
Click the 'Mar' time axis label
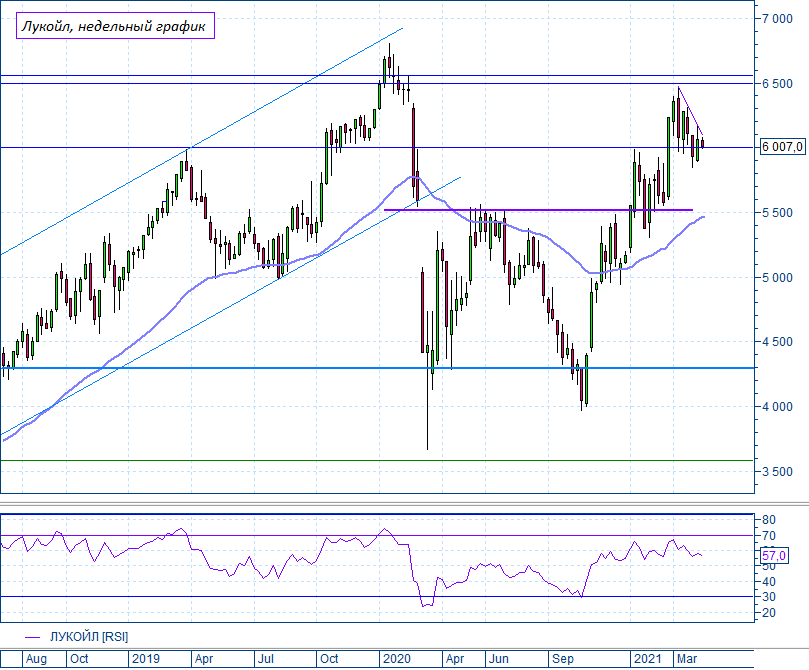click(x=687, y=659)
